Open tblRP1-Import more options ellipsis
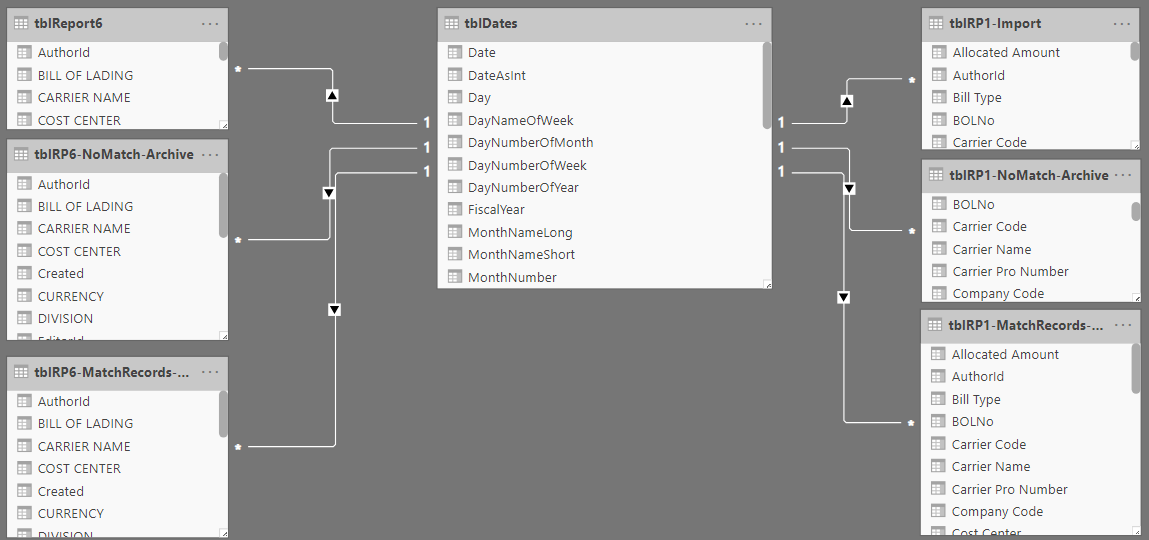The width and height of the screenshot is (1149, 540). coord(1122,23)
